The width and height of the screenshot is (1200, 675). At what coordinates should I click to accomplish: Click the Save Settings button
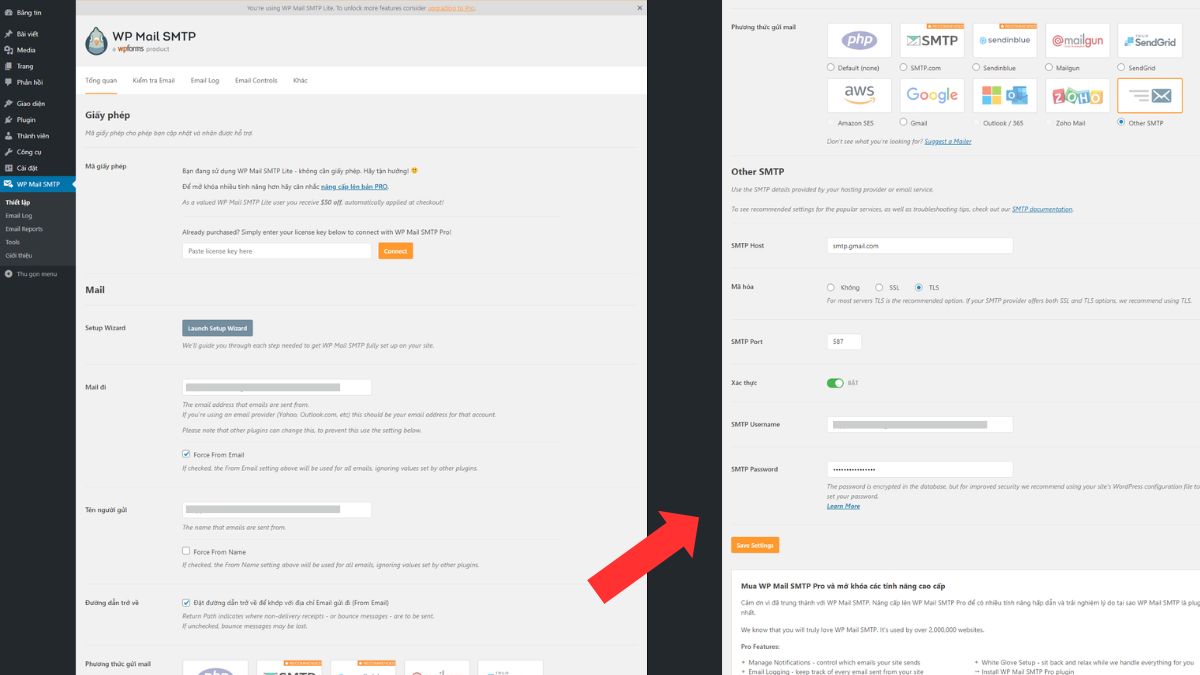click(755, 545)
